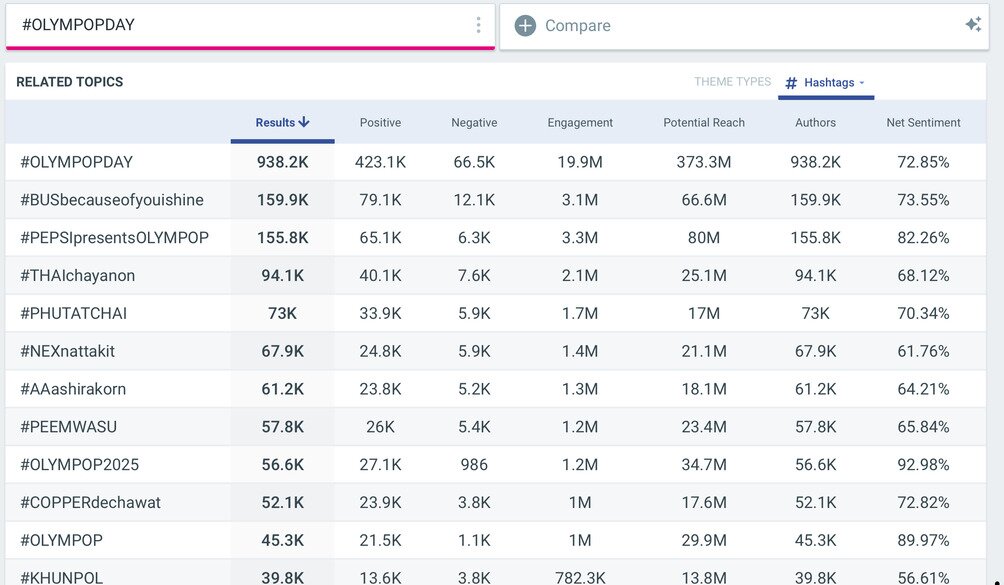
Task: Click the 155.8K Results value
Action: 282,237
